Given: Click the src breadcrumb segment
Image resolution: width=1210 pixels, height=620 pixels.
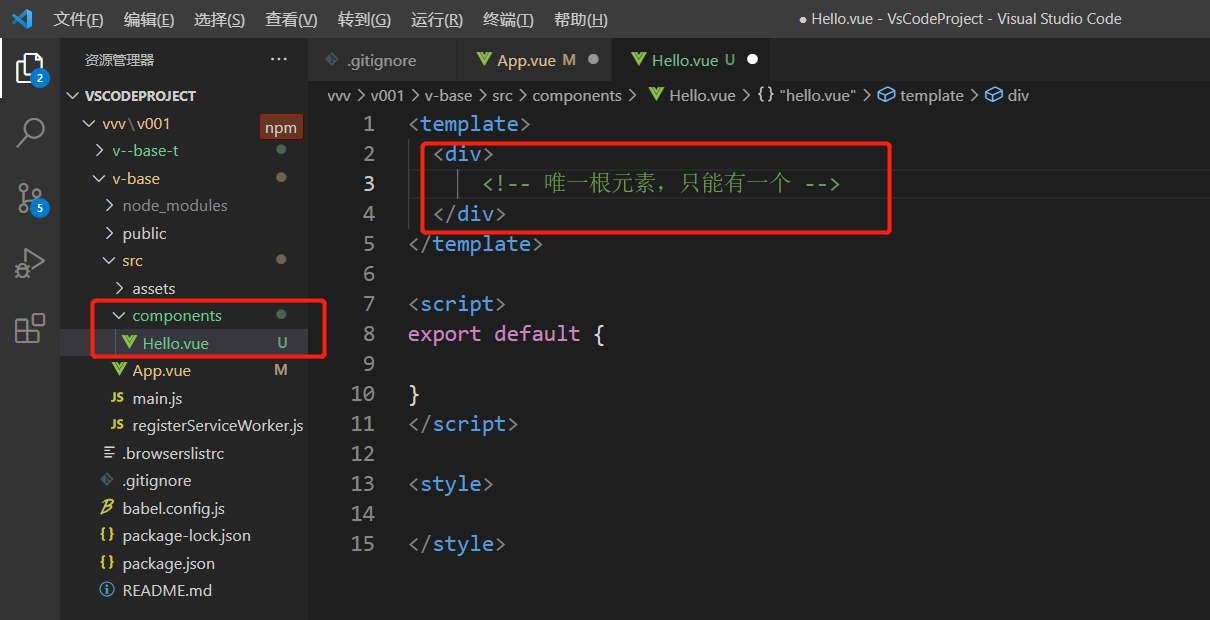Looking at the screenshot, I should 502,95.
